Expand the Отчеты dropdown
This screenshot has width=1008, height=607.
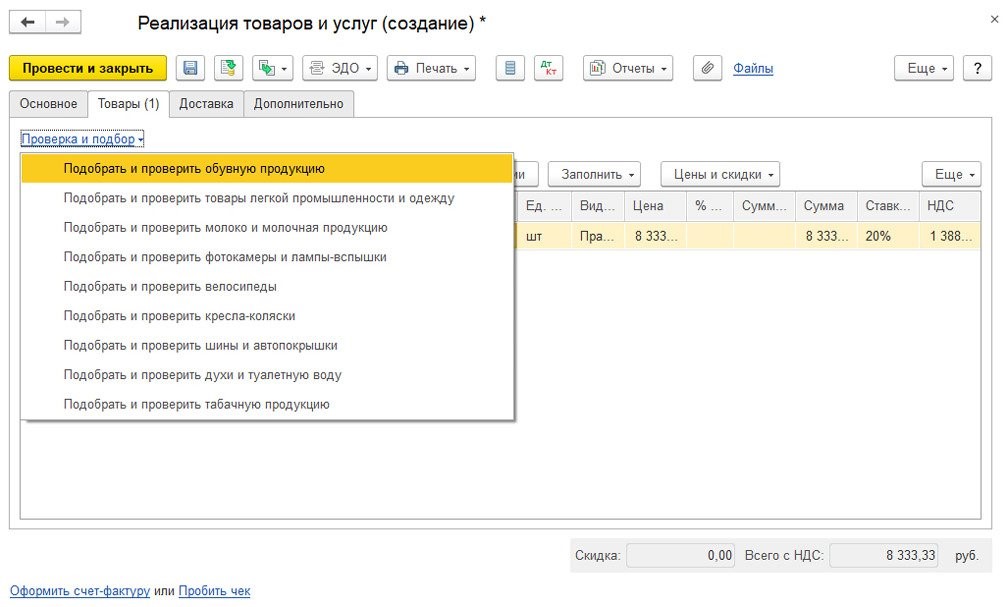[x=628, y=68]
